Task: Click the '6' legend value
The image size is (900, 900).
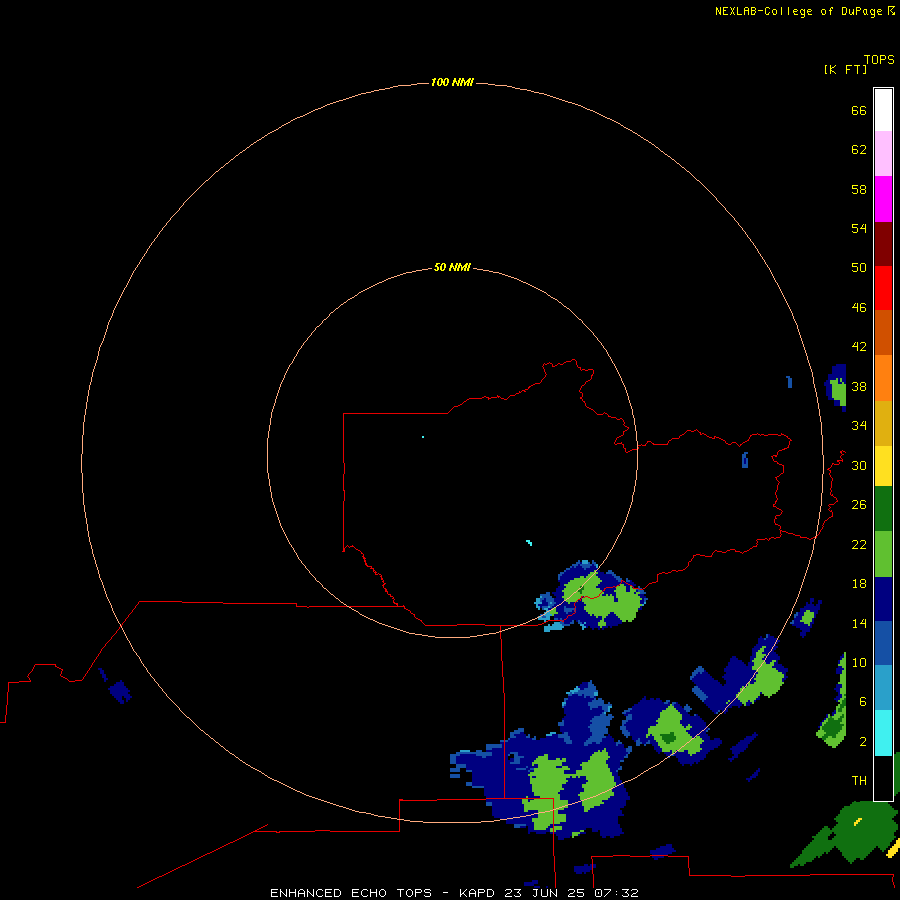Action: 863,701
